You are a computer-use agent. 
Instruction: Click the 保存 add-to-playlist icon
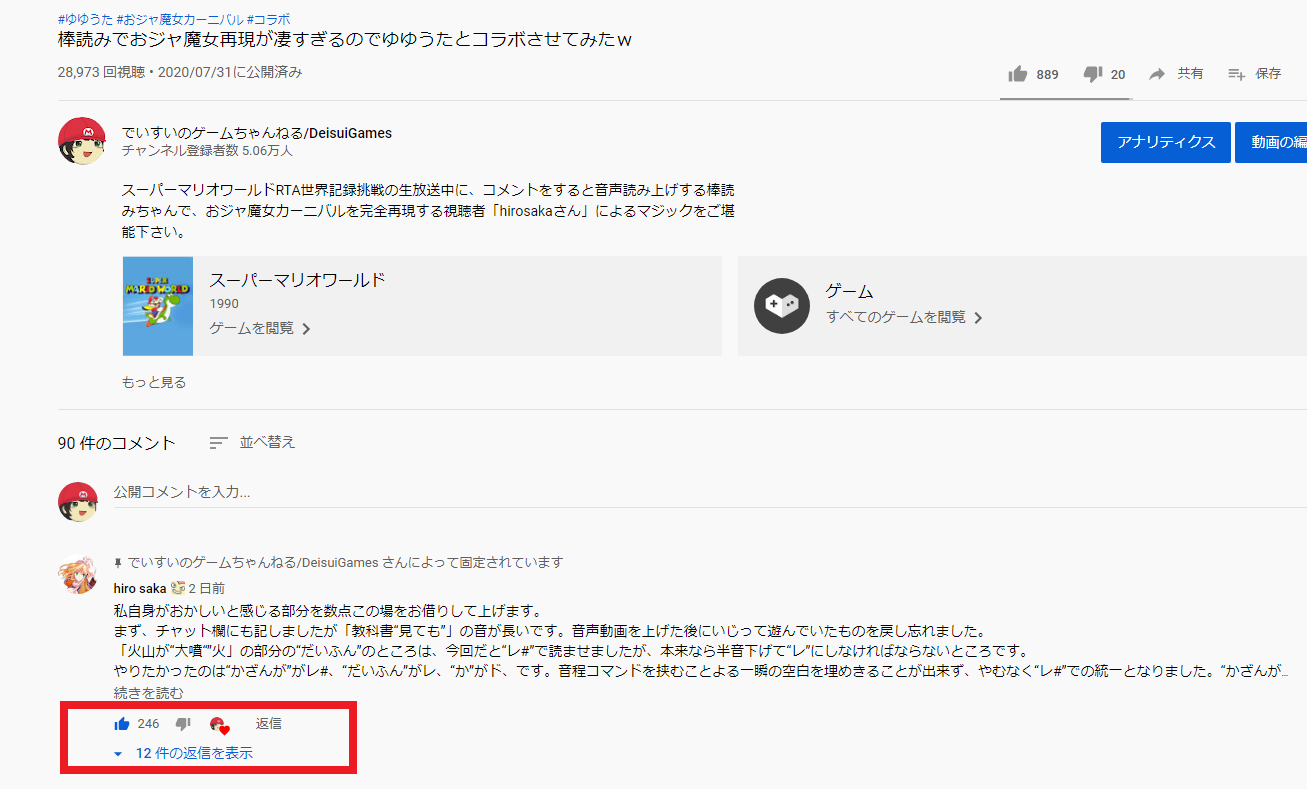[x=1237, y=74]
